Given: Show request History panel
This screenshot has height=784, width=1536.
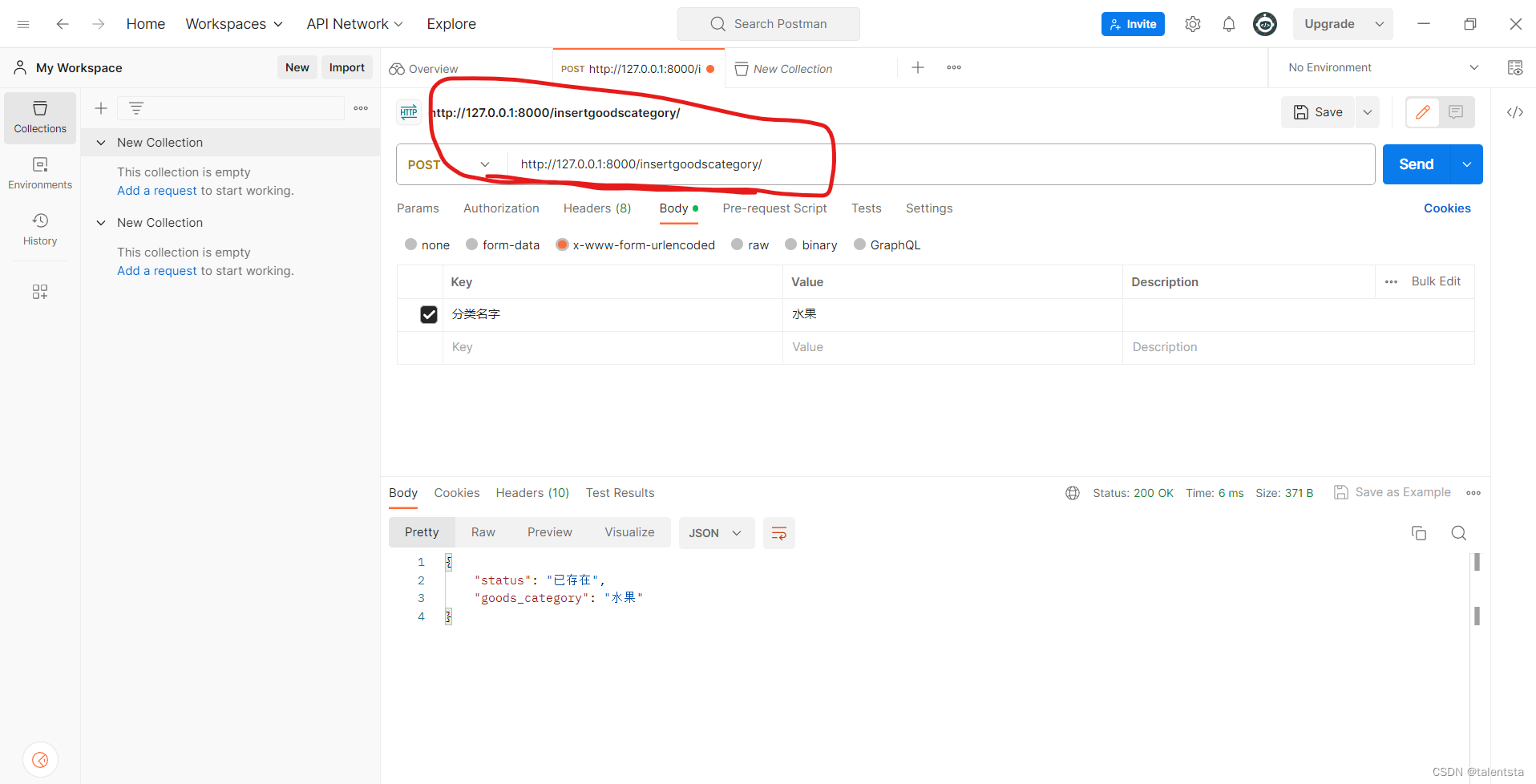Looking at the screenshot, I should (x=39, y=229).
